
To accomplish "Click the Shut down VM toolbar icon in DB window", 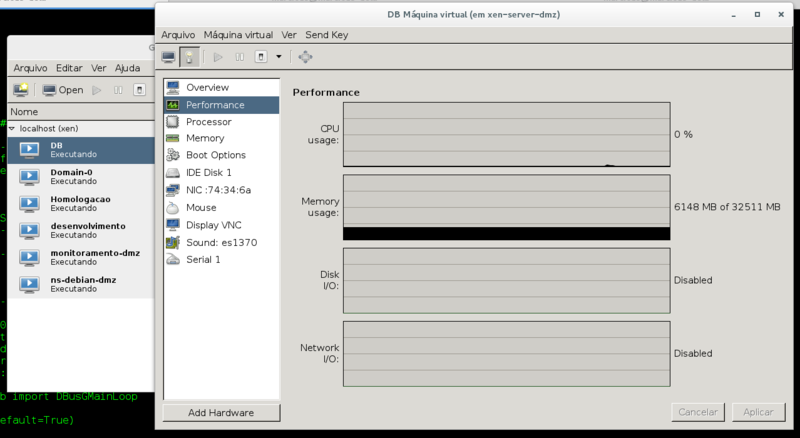I will 261,57.
